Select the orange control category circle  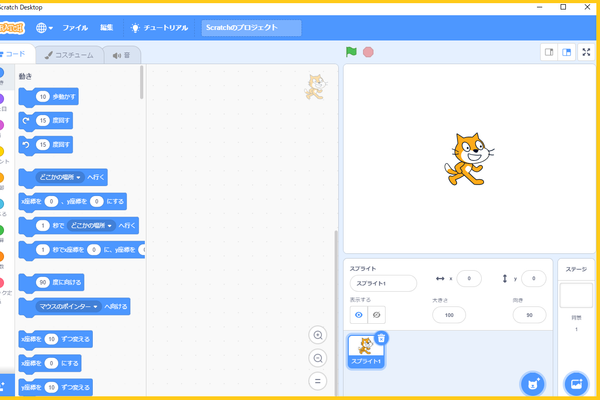pos(2,178)
